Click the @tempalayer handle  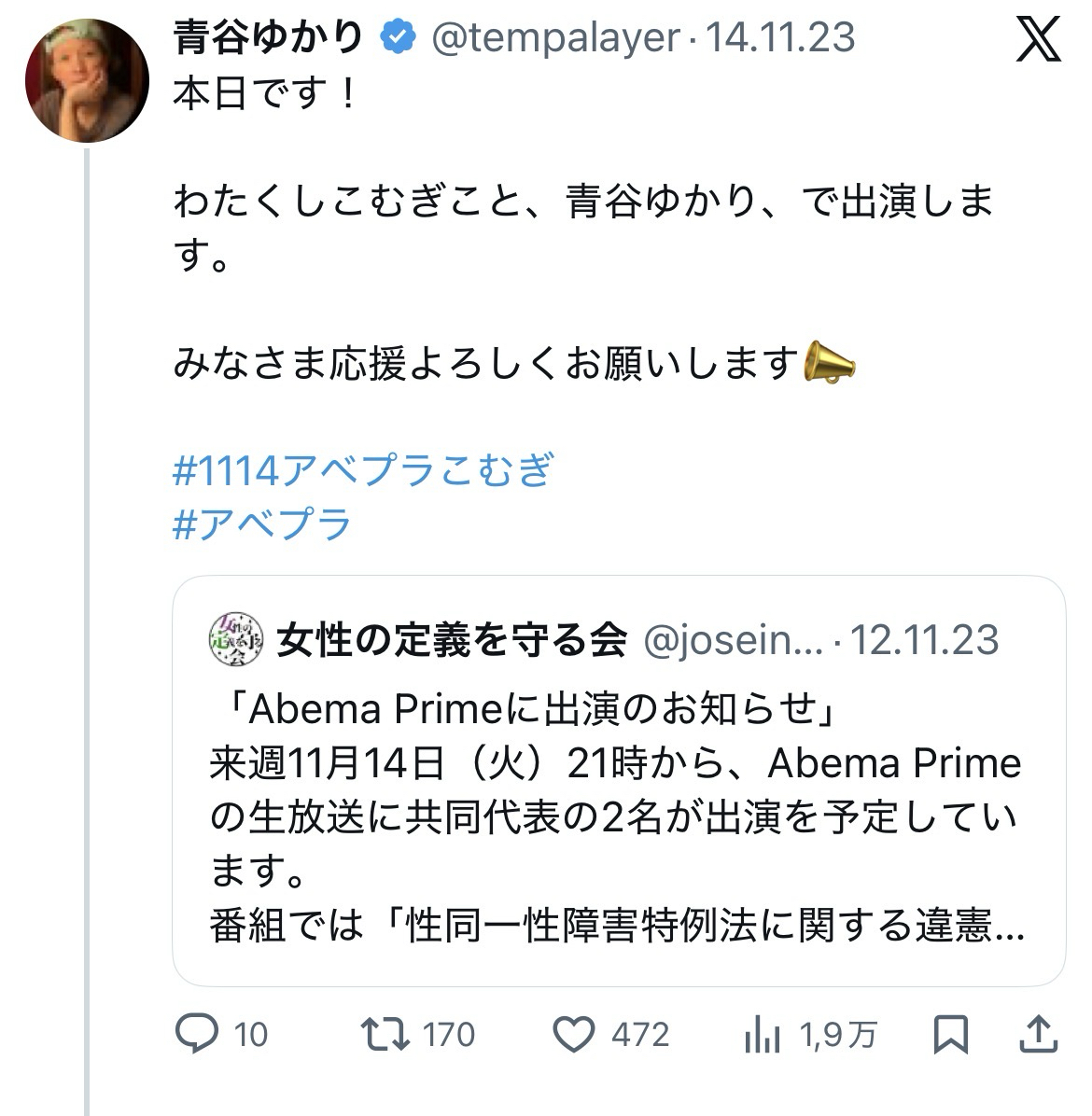tap(554, 37)
